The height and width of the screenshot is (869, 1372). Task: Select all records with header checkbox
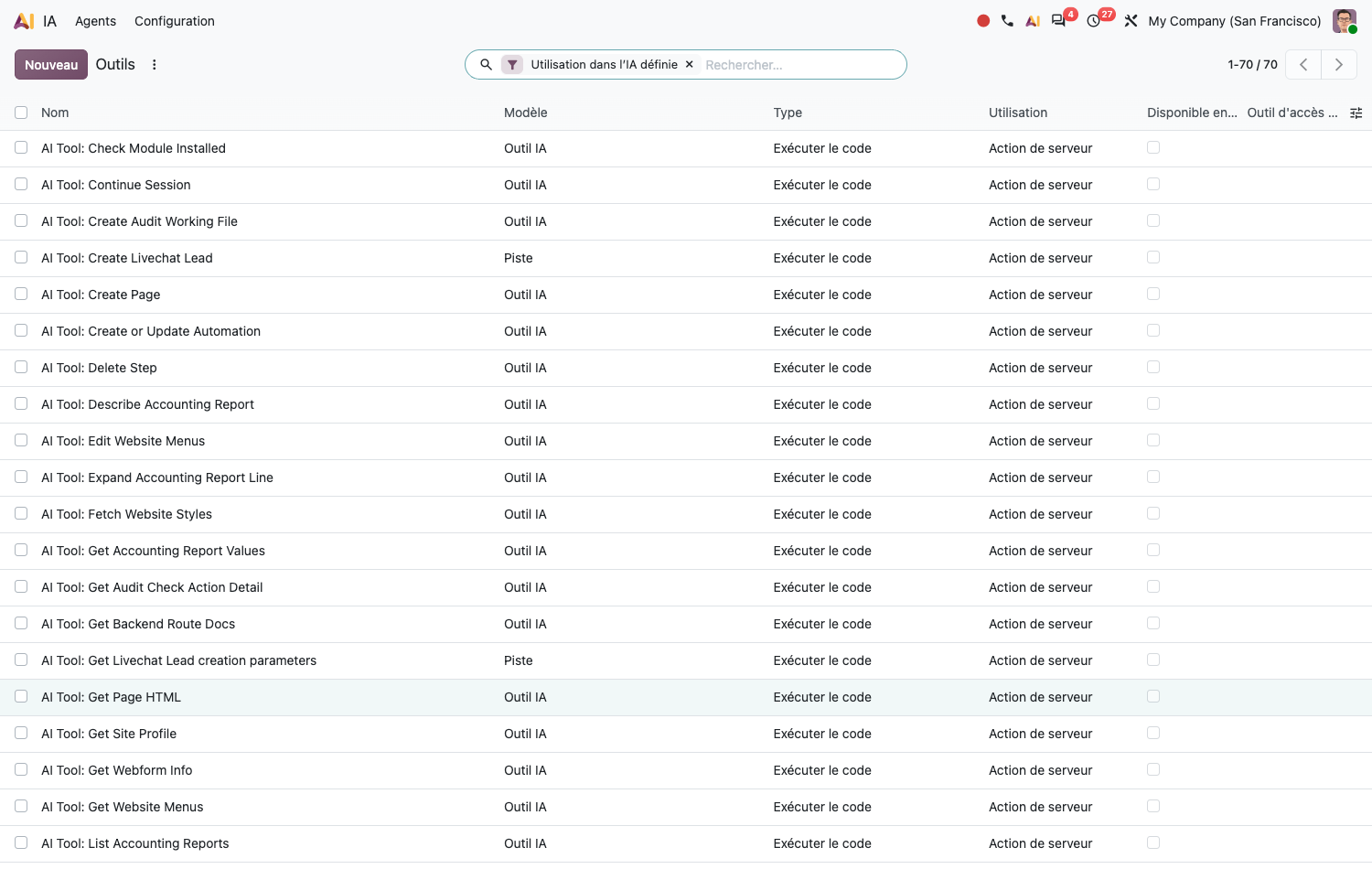(x=21, y=113)
